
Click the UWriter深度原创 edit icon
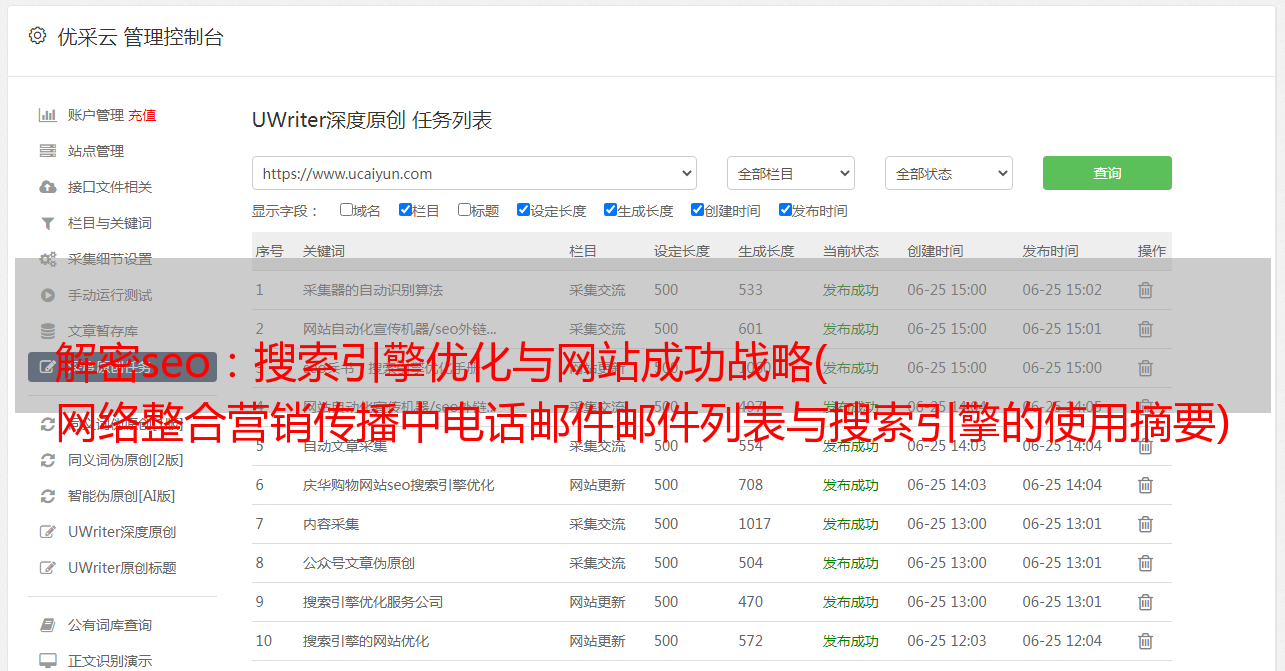47,532
